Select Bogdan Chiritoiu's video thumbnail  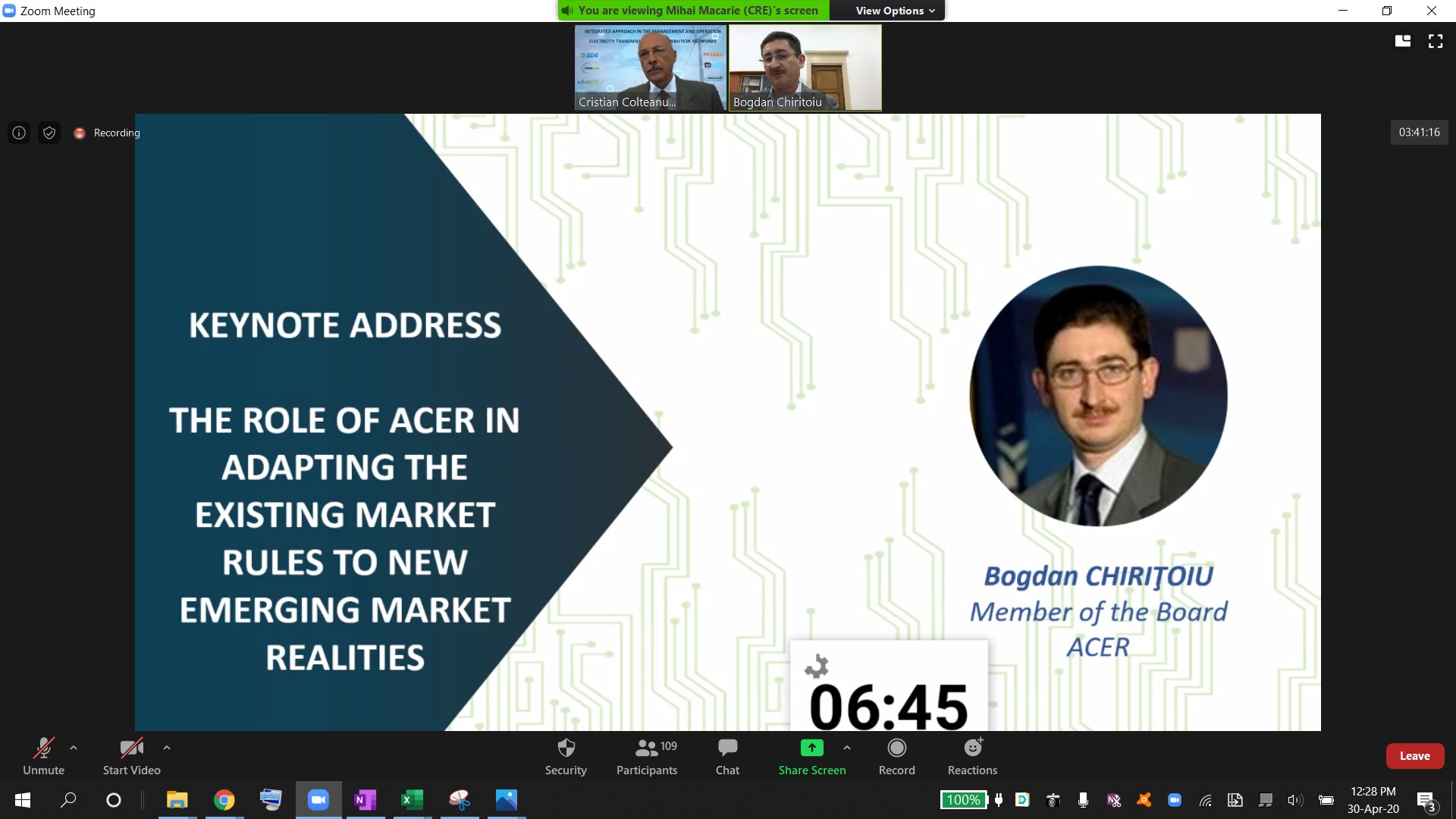pos(805,67)
